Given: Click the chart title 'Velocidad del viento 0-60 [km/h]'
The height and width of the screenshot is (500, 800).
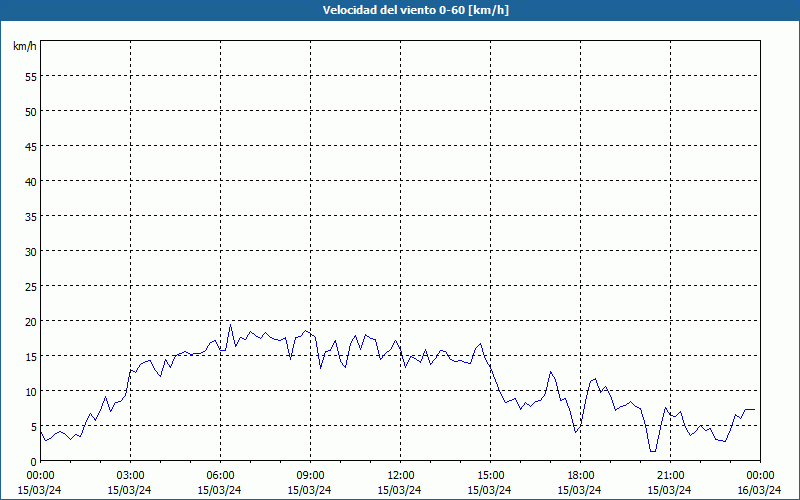Looking at the screenshot, I should pyautogui.click(x=400, y=10).
